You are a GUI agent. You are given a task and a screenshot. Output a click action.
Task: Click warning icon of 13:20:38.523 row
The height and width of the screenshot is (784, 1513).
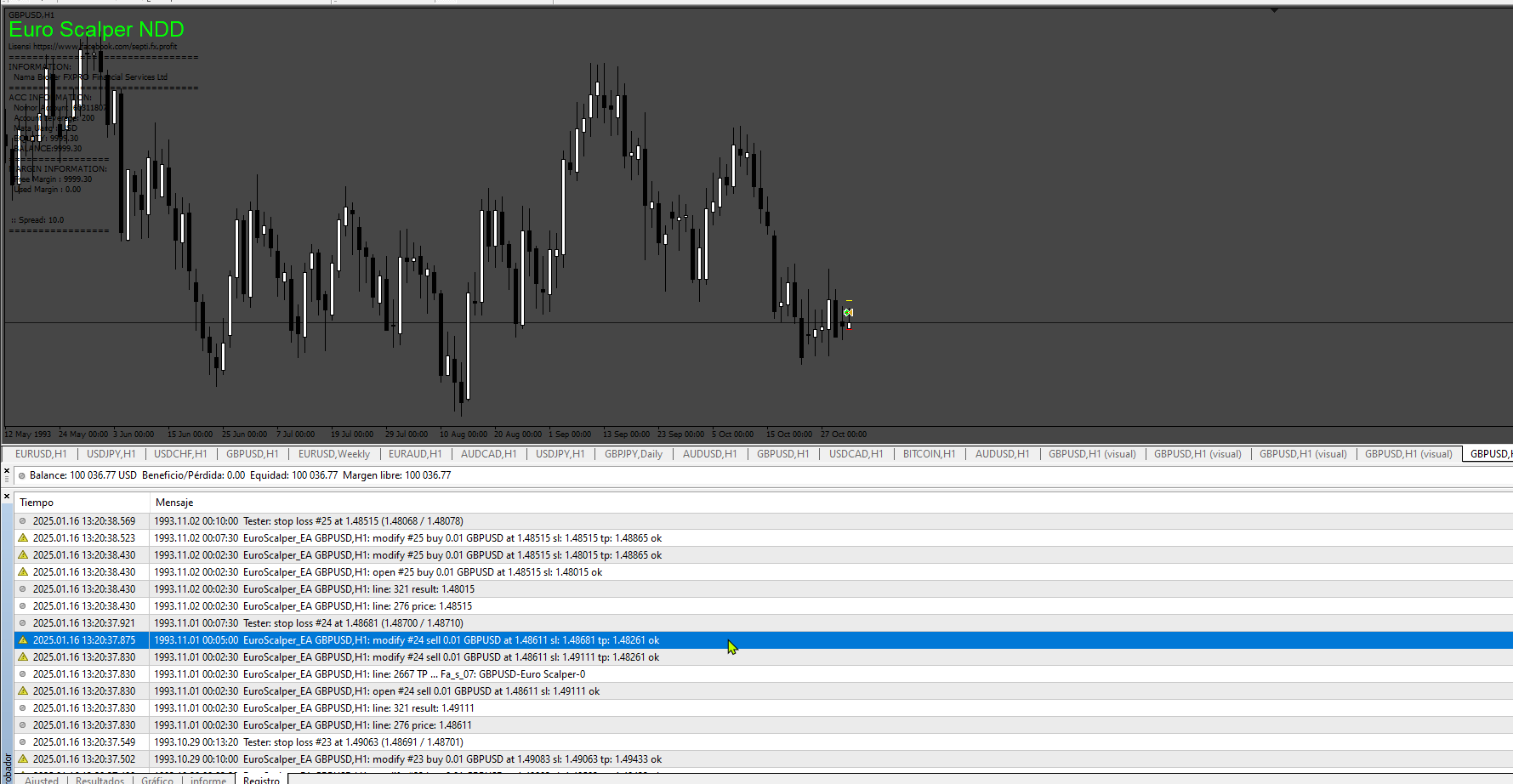point(23,538)
